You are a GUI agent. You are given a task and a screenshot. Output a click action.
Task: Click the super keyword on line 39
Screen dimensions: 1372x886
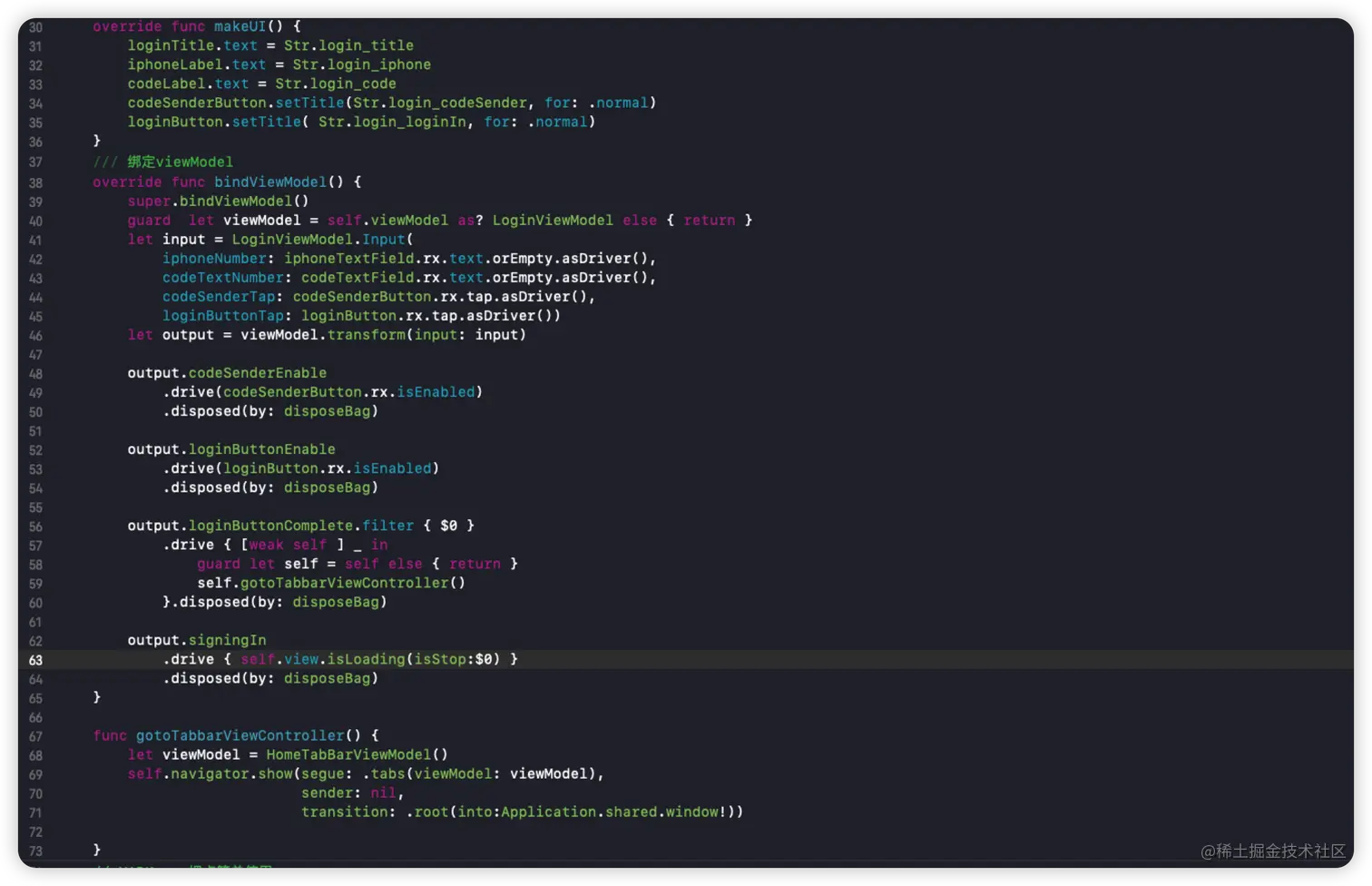[x=149, y=201]
